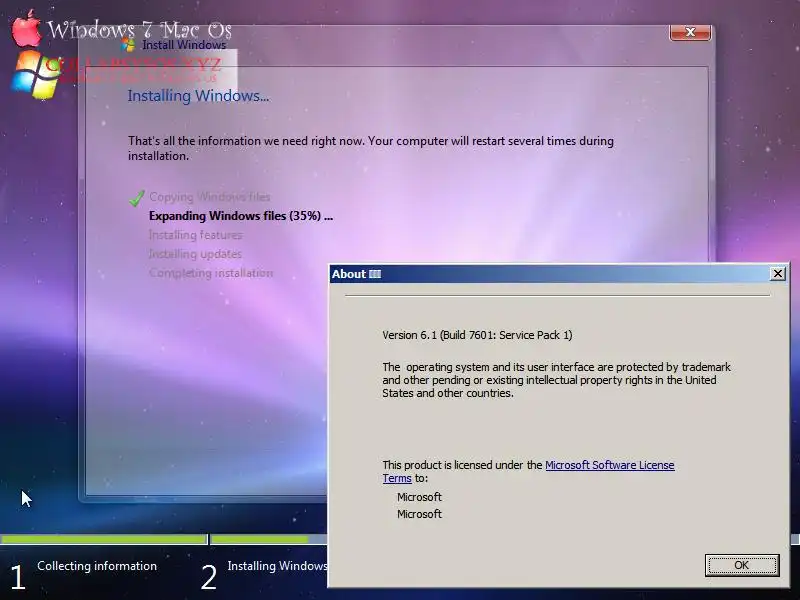
Task: Click the Installing Windows stage label at bottom
Action: coord(277,566)
